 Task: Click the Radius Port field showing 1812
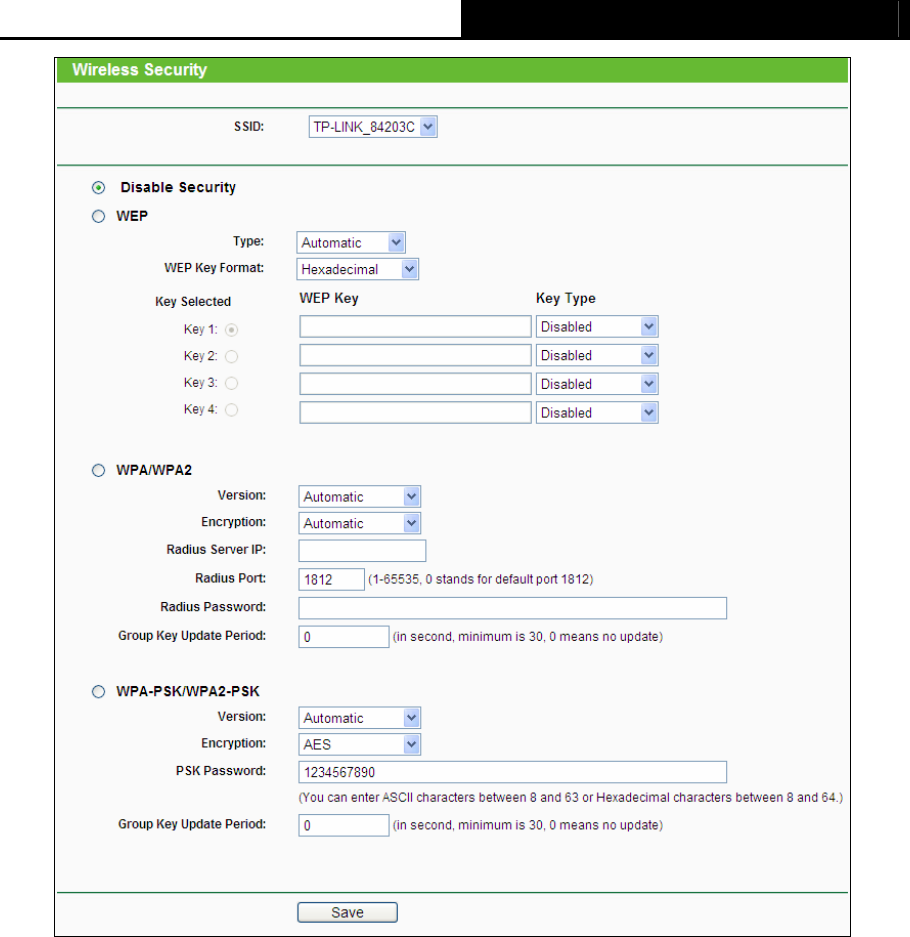[x=332, y=579]
